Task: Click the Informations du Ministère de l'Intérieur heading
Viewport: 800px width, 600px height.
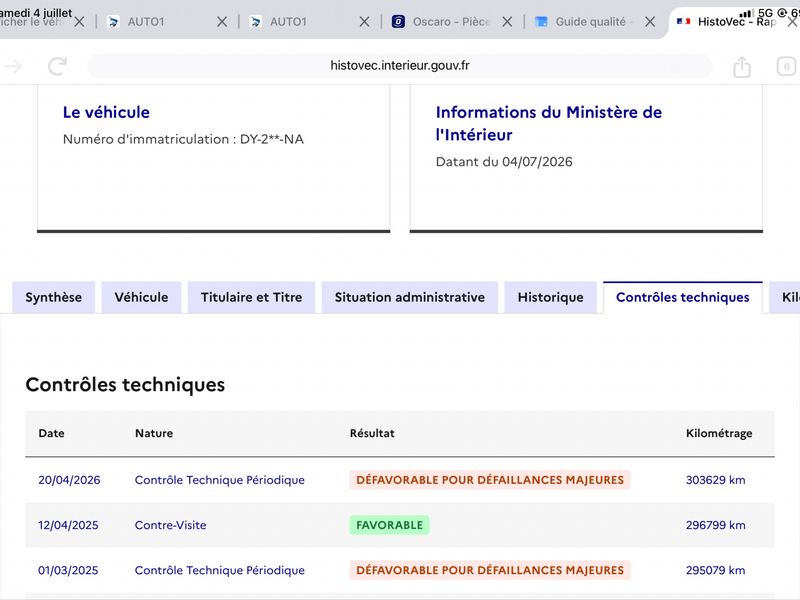Action: point(548,123)
